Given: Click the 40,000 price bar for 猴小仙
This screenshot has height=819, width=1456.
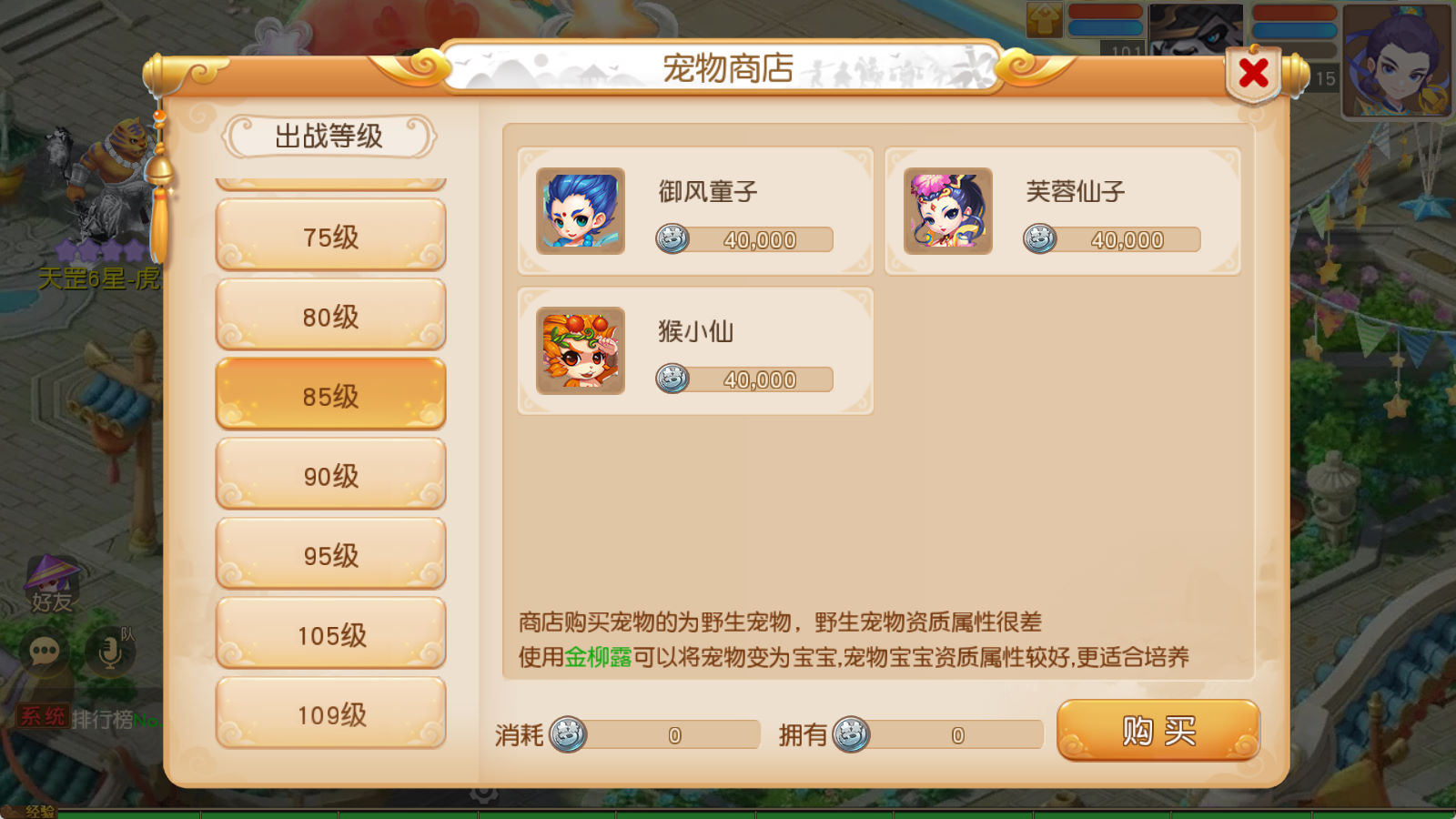Looking at the screenshot, I should pos(744,379).
